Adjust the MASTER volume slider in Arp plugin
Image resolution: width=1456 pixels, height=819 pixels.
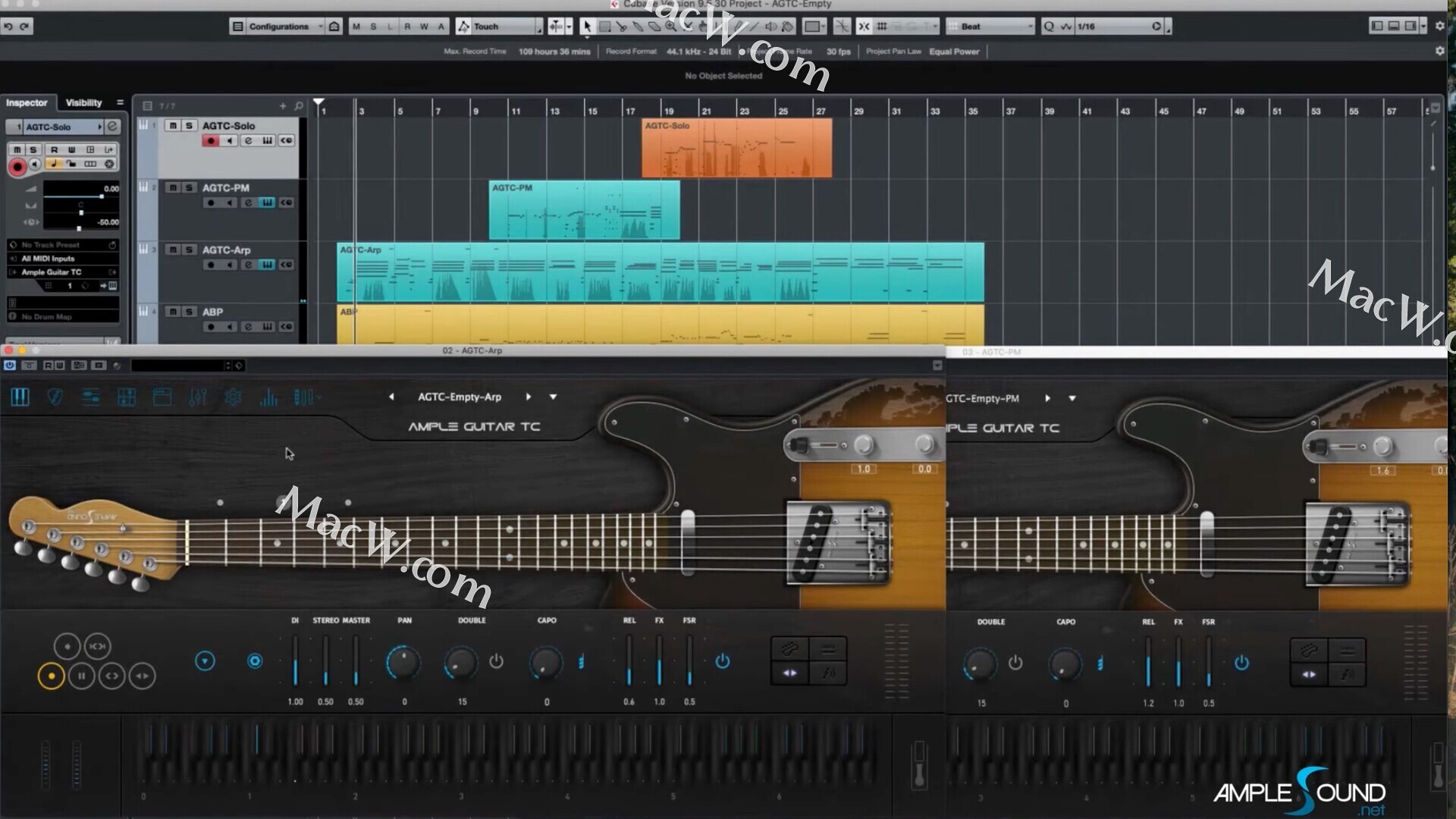tap(356, 661)
